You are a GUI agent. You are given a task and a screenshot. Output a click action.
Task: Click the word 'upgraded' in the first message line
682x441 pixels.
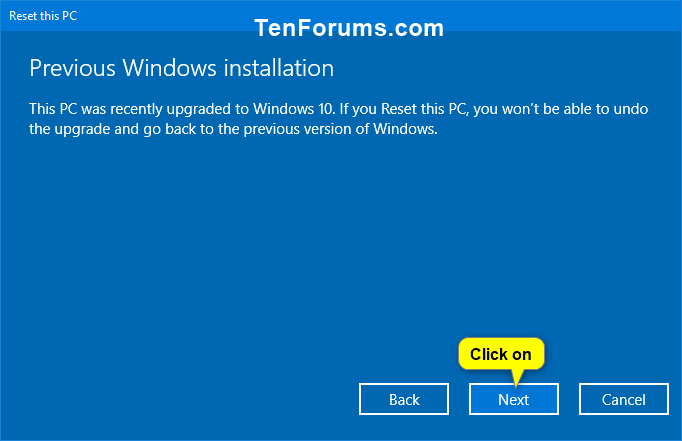coord(199,110)
